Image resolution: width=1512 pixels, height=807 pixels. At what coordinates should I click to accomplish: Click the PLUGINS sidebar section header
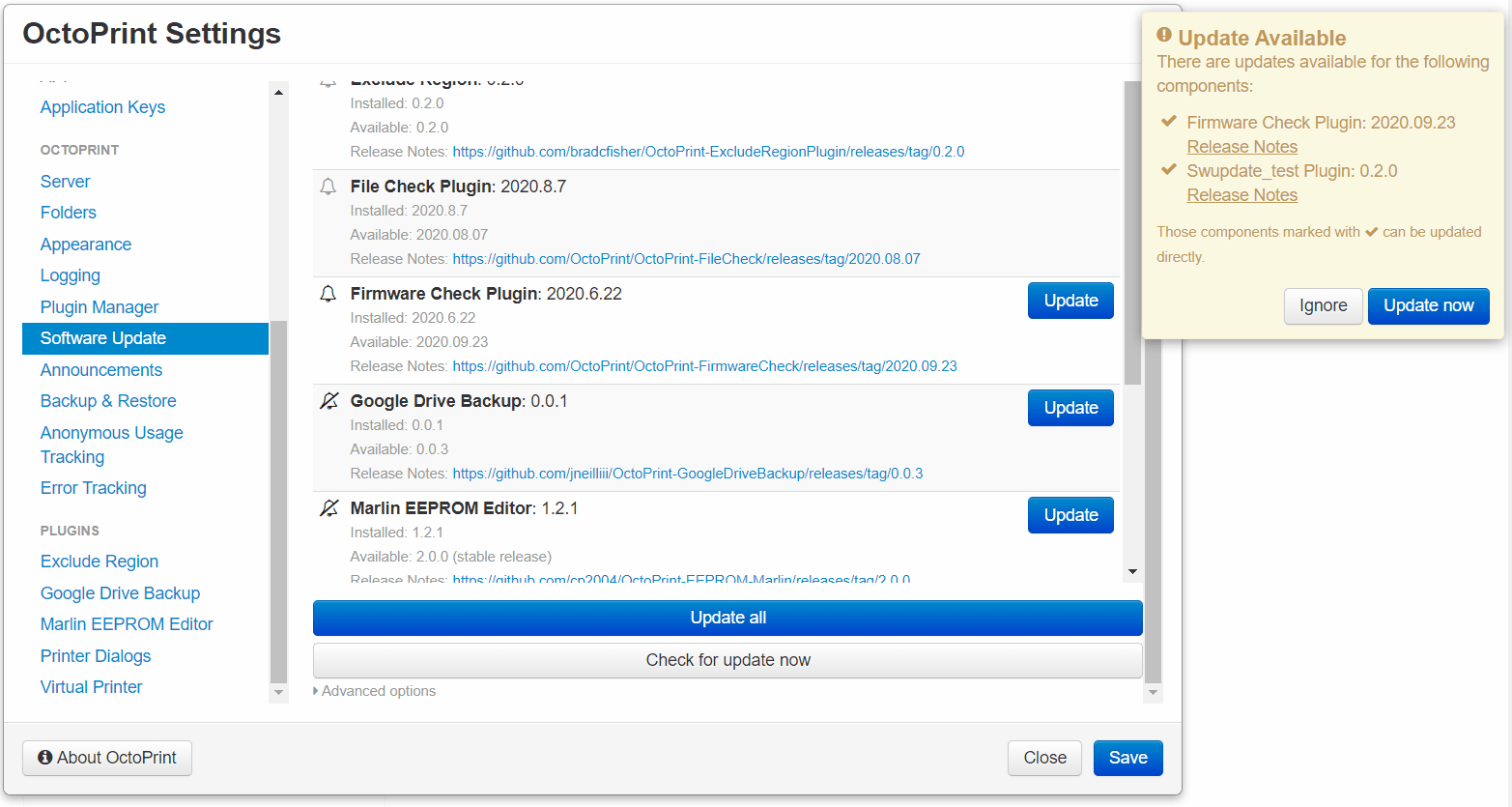70,531
